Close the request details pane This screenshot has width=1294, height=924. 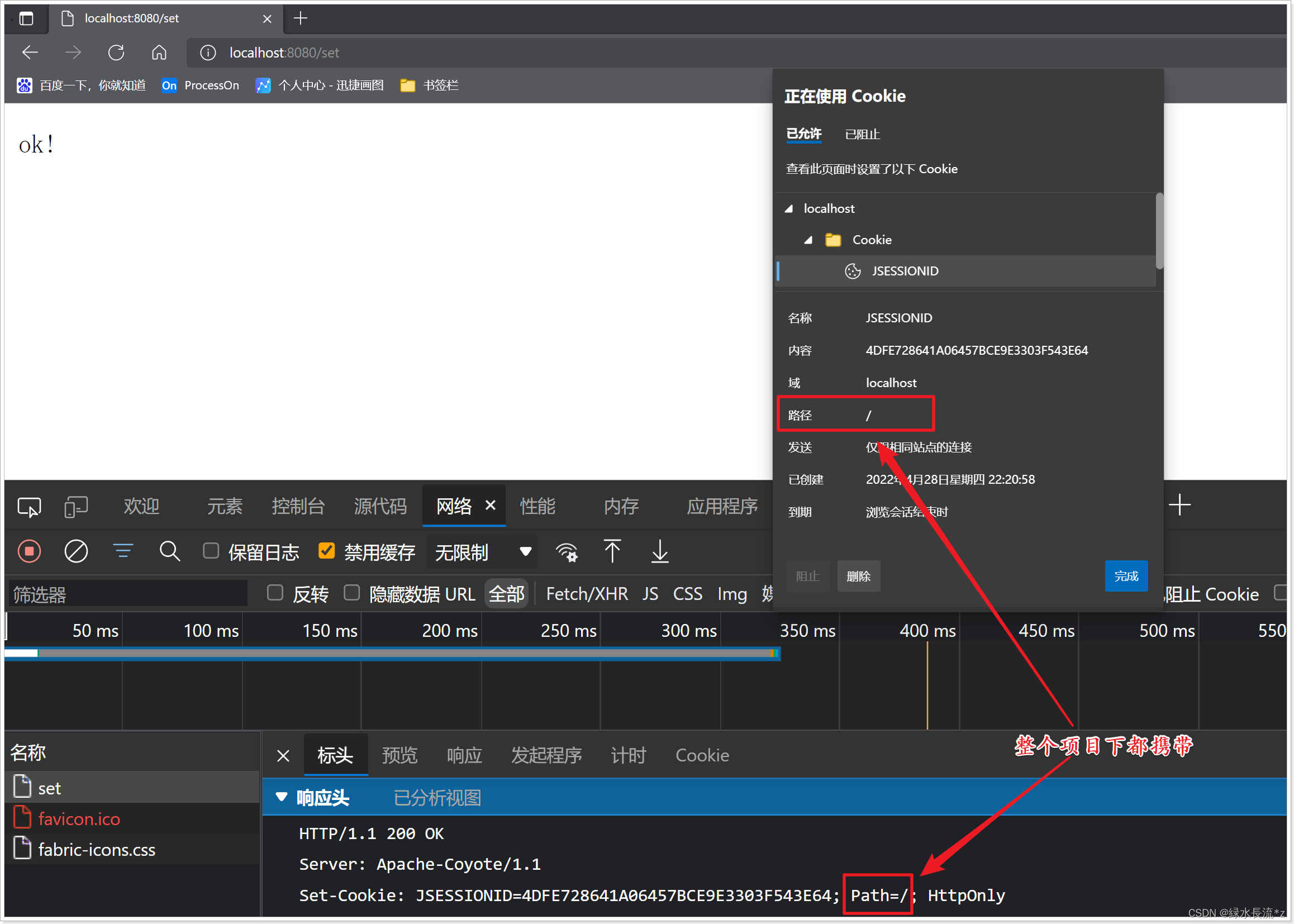coord(283,756)
